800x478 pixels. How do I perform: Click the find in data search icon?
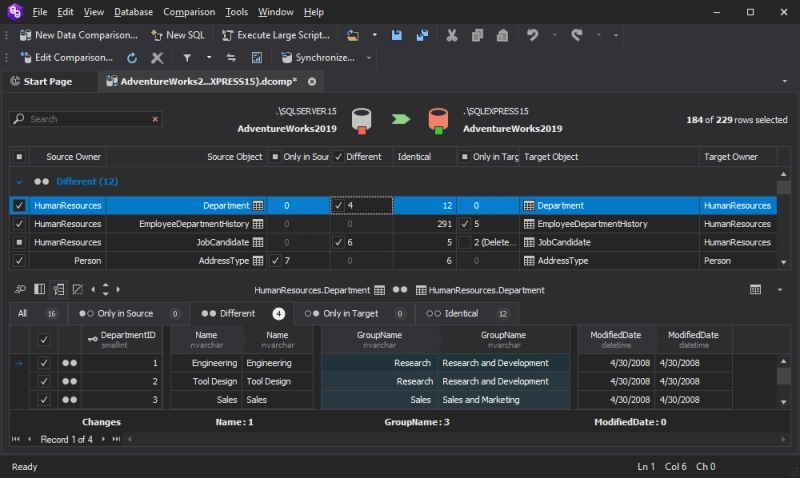point(20,289)
